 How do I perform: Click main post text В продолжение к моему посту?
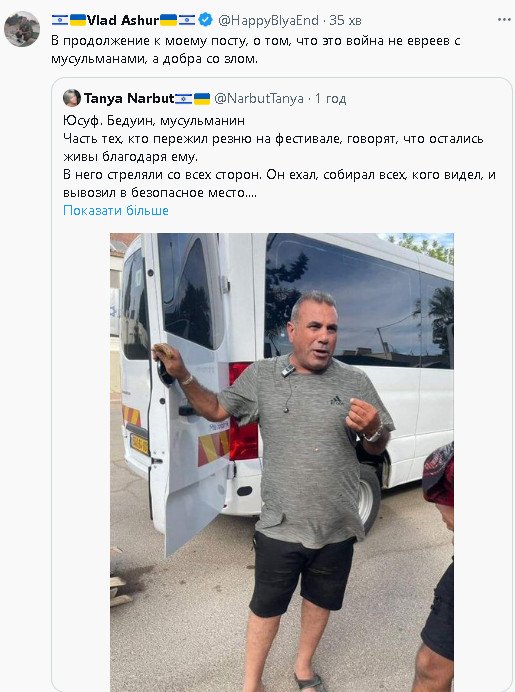tap(256, 49)
